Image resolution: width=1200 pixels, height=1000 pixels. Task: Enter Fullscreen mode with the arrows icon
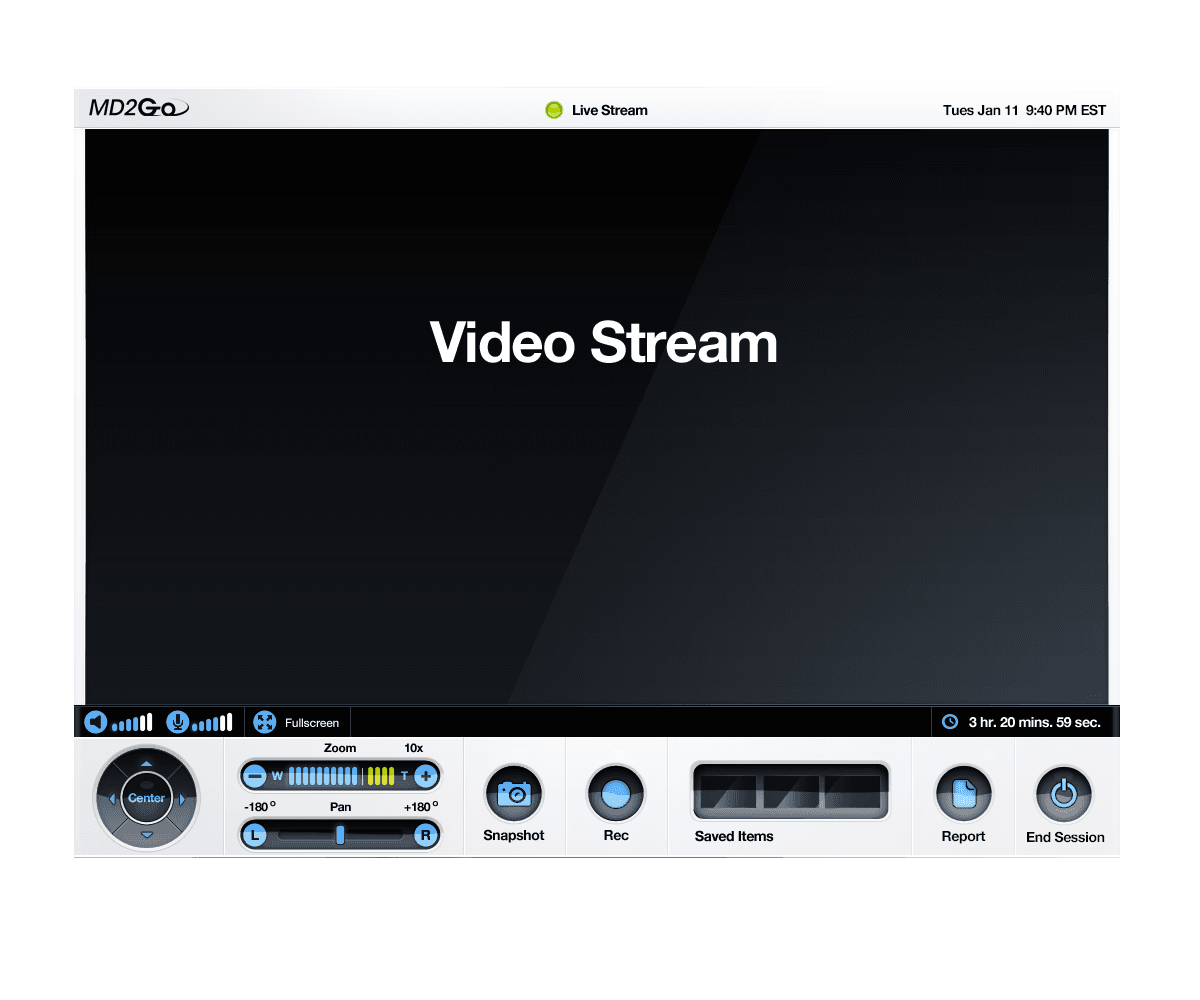264,722
